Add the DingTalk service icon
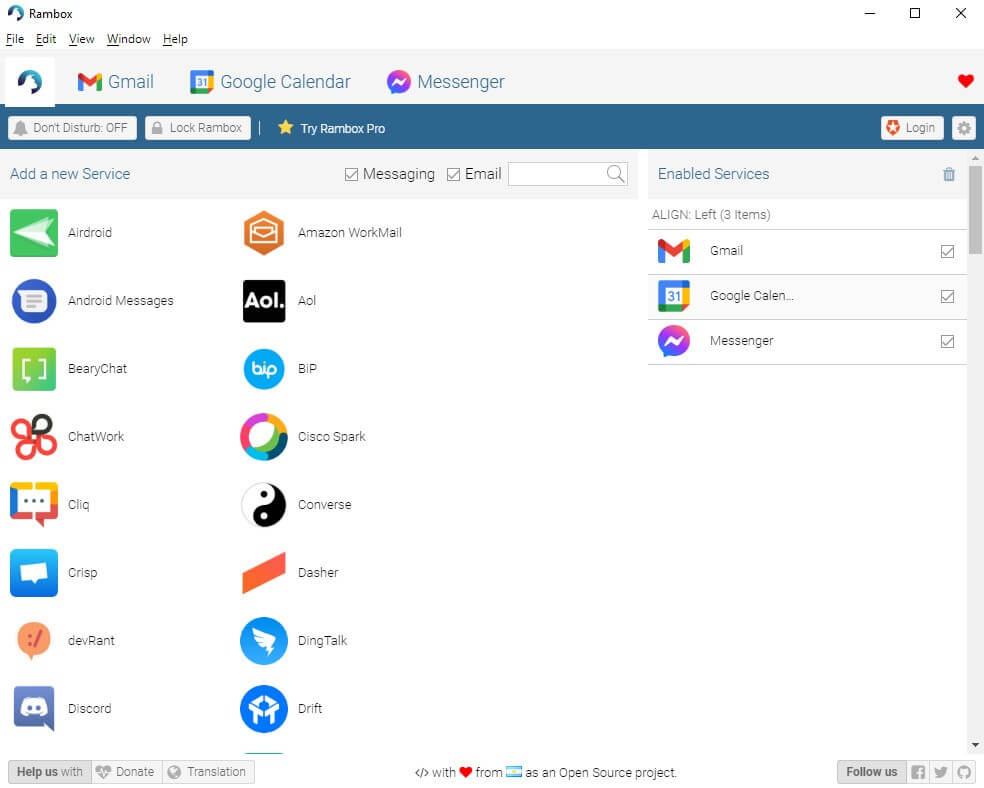The height and width of the screenshot is (788, 984). pyautogui.click(x=264, y=641)
